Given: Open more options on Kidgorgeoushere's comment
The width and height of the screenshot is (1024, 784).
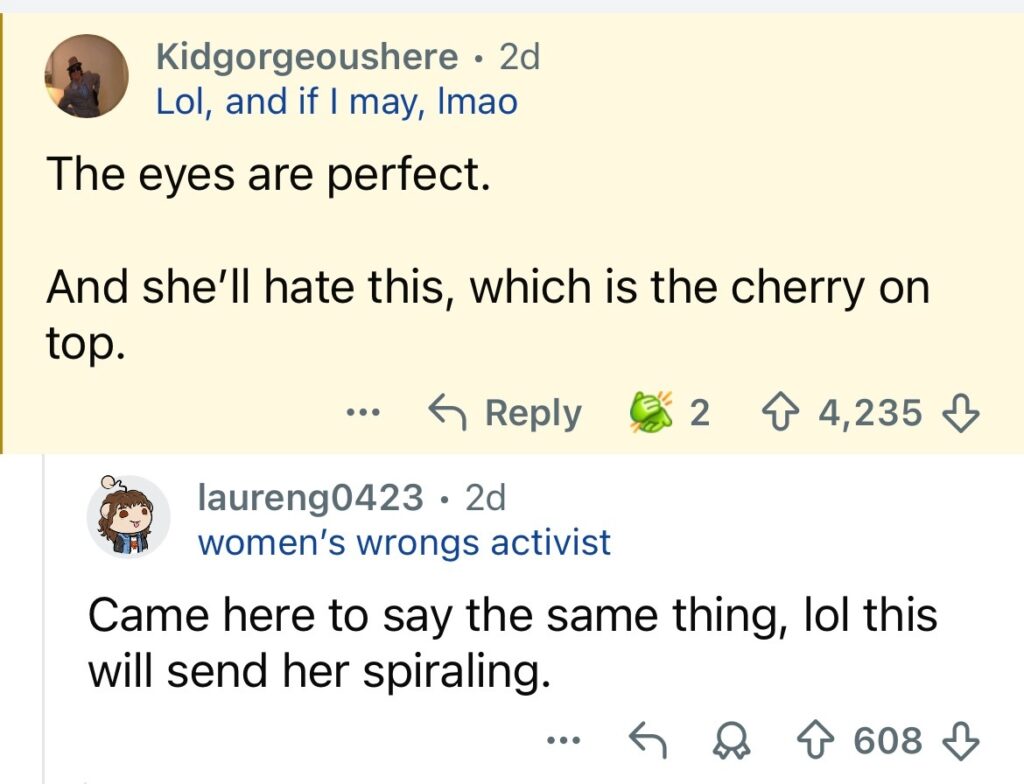Looking at the screenshot, I should coord(363,412).
